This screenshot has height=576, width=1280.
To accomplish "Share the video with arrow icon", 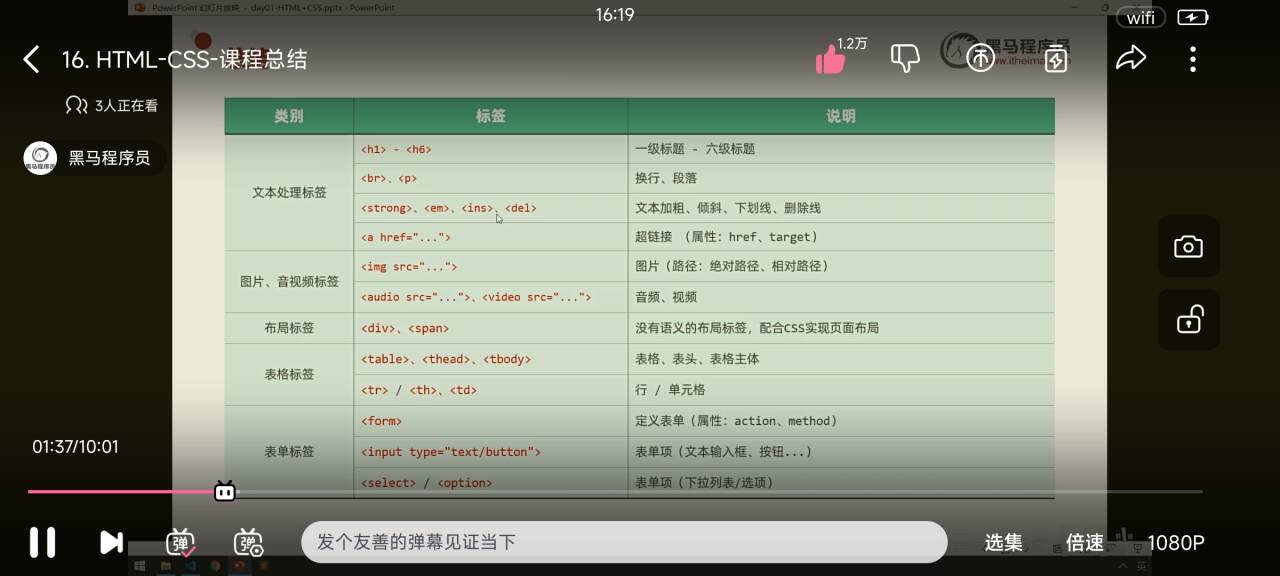I will click(x=1131, y=59).
